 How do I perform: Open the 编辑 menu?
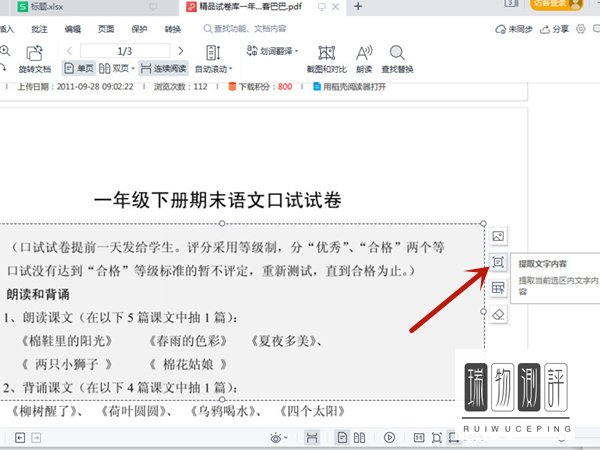click(x=73, y=29)
